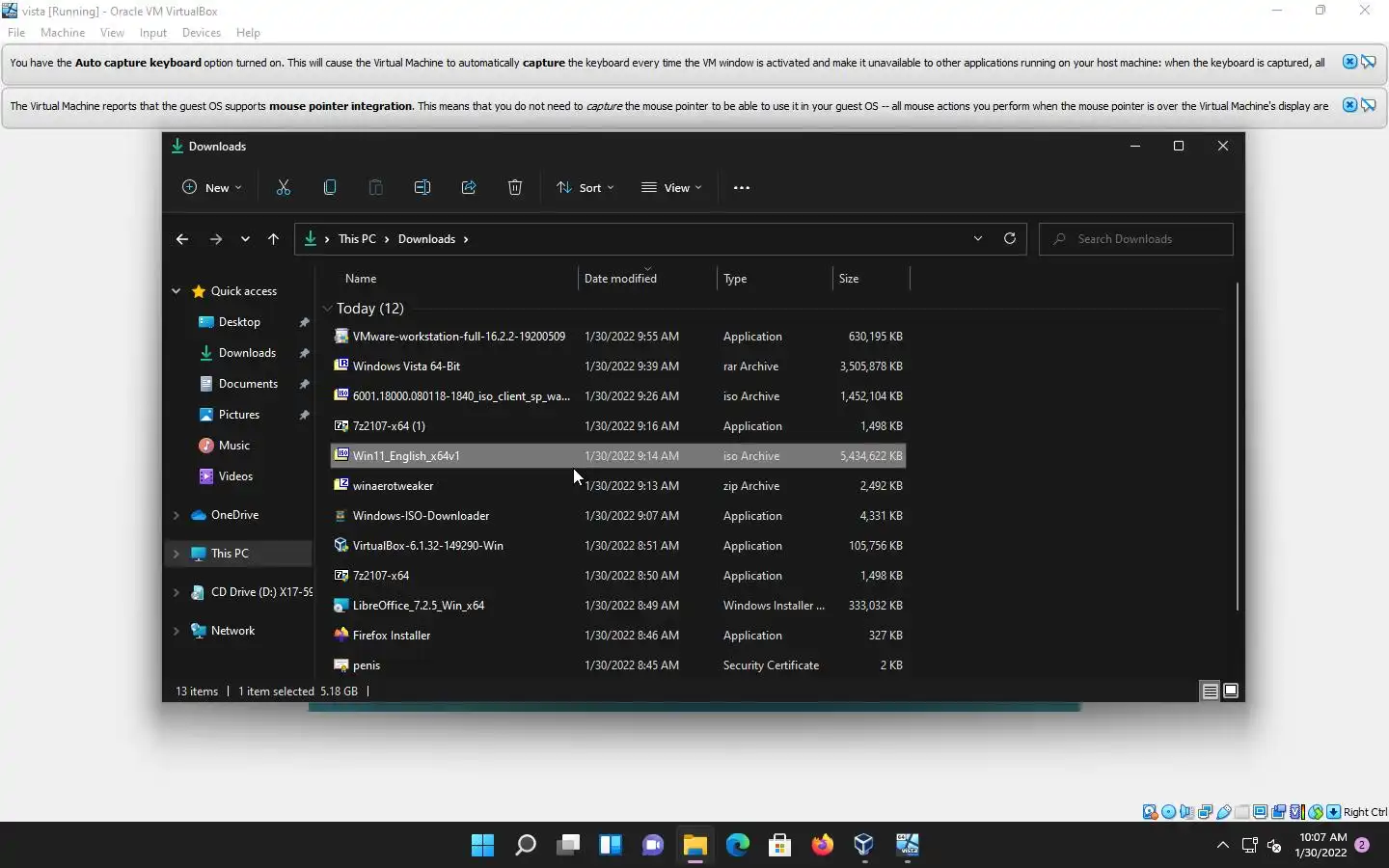Refresh the Downloads folder view
The height and width of the screenshot is (868, 1389).
pos(1010,239)
